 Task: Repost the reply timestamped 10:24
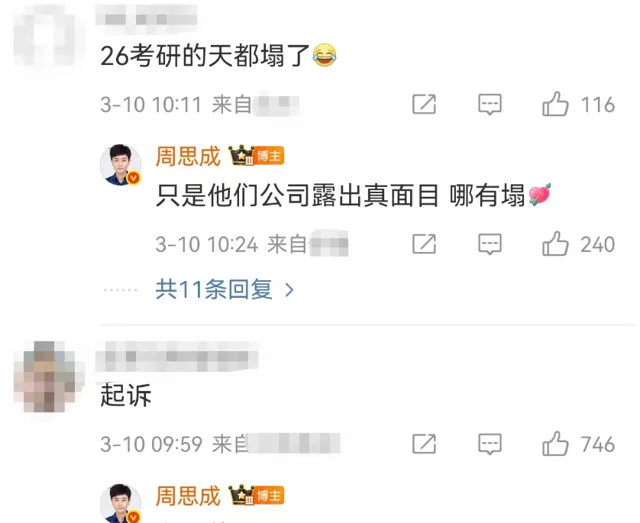click(424, 244)
